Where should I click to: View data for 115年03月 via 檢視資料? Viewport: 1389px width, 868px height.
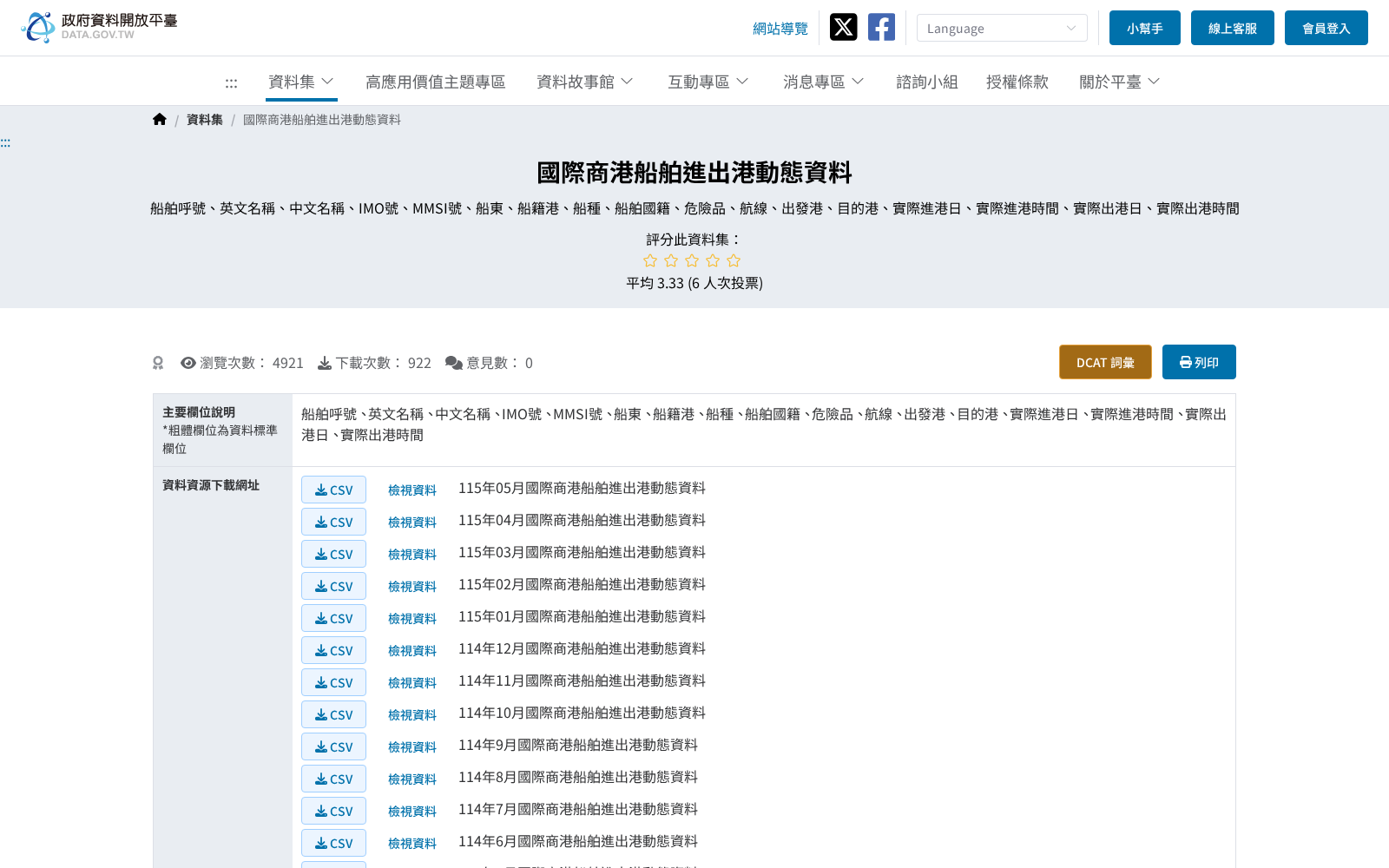click(412, 555)
